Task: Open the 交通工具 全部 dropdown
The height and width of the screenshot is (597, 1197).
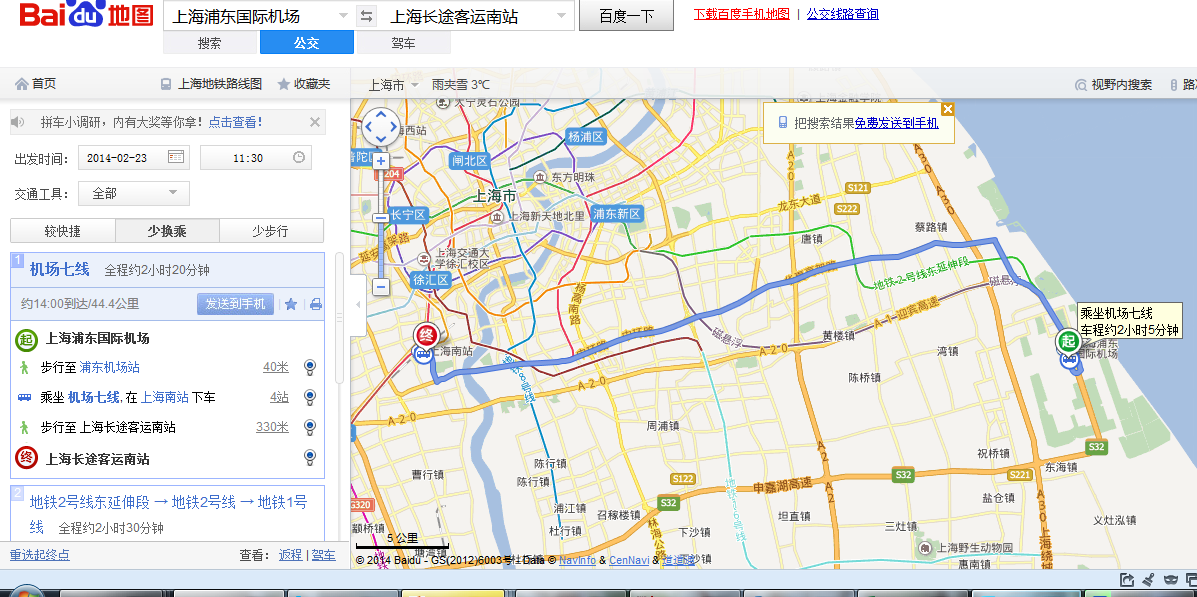Action: (x=134, y=193)
